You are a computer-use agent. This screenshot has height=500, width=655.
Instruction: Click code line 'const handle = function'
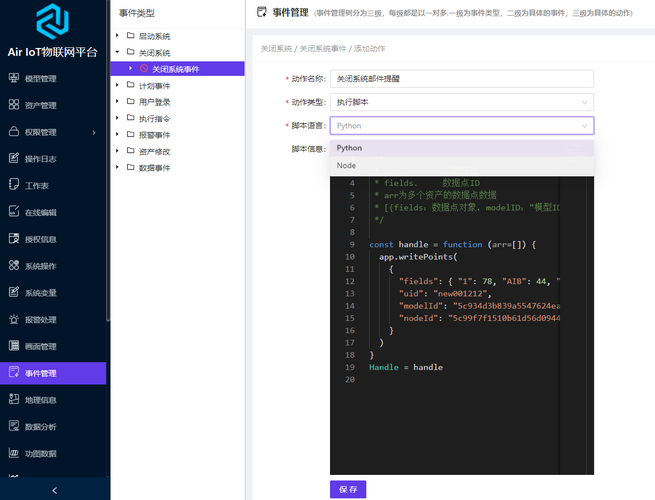point(452,245)
